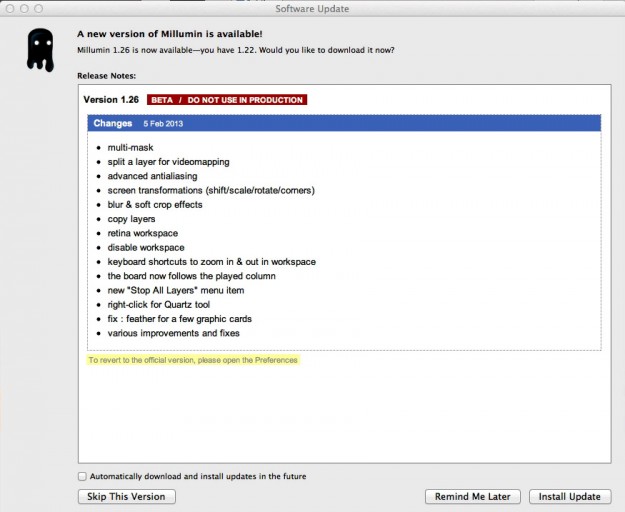Click the yellow revert to official version note
The image size is (625, 512).
(x=192, y=360)
